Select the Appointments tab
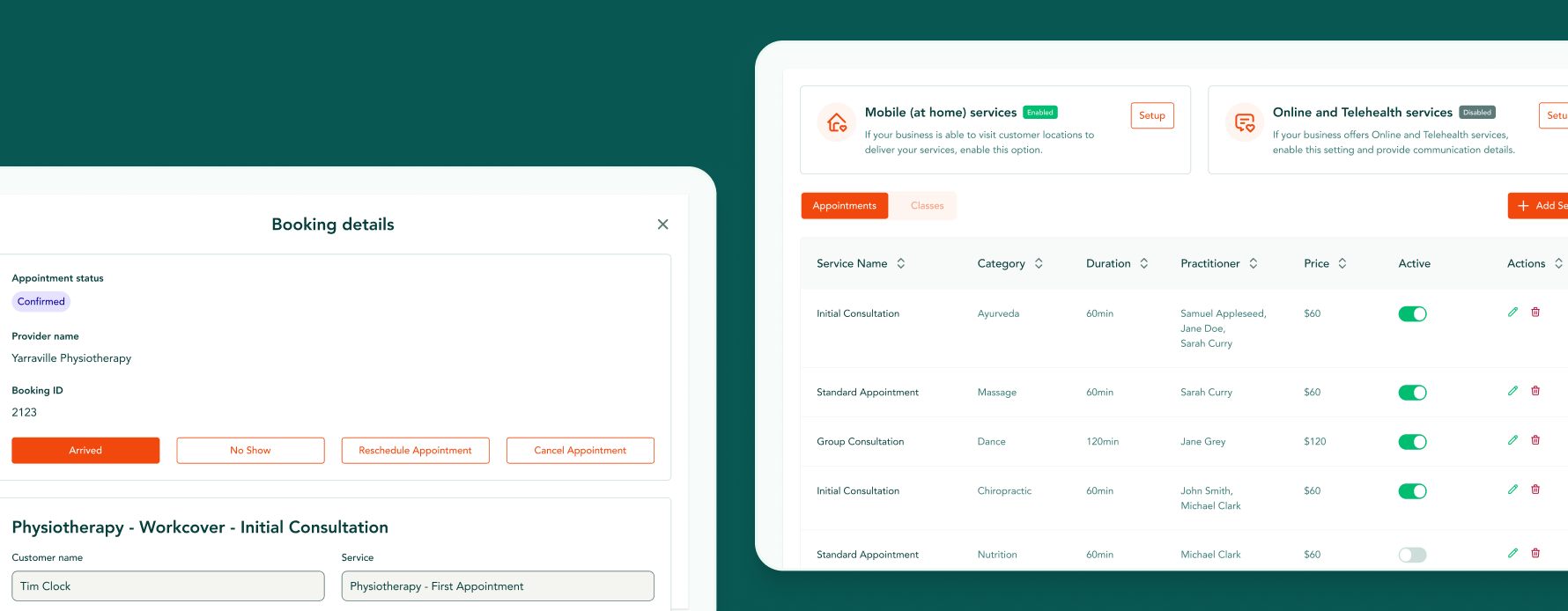Viewport: 1568px width, 611px height. click(844, 206)
